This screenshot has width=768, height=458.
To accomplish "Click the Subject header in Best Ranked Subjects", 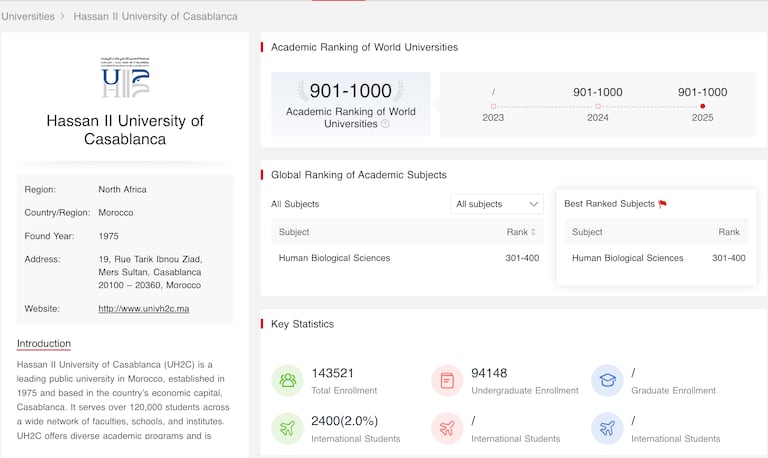I will (x=587, y=232).
